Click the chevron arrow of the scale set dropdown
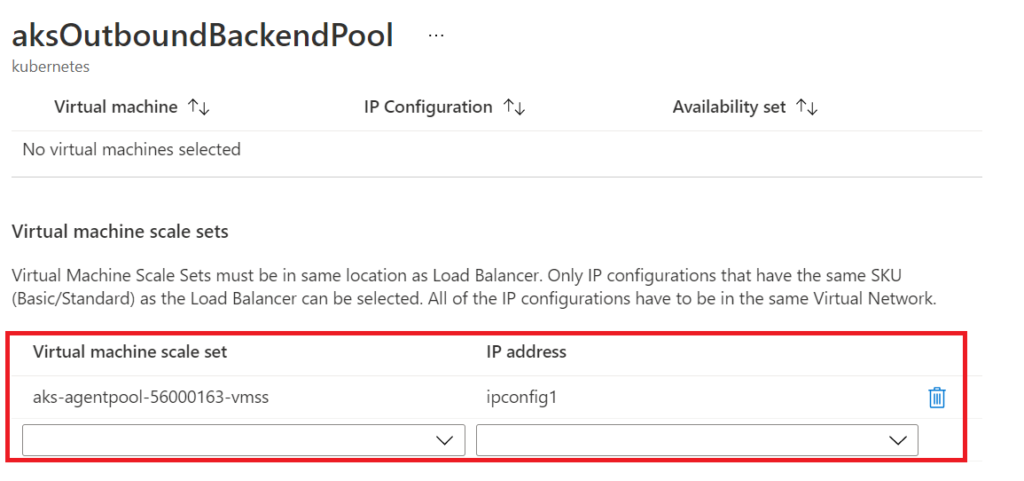Image resolution: width=1024 pixels, height=481 pixels. tap(444, 441)
